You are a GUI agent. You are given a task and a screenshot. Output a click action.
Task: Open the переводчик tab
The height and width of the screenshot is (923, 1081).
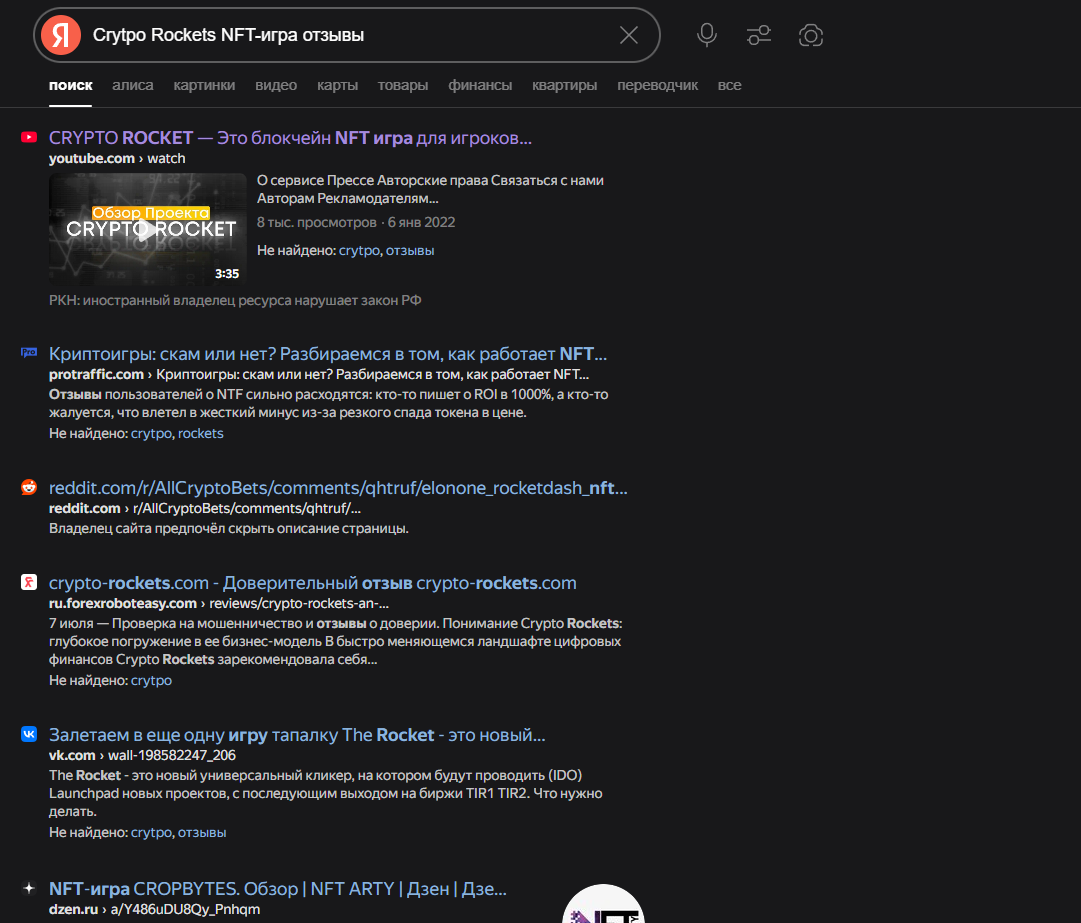tap(657, 85)
